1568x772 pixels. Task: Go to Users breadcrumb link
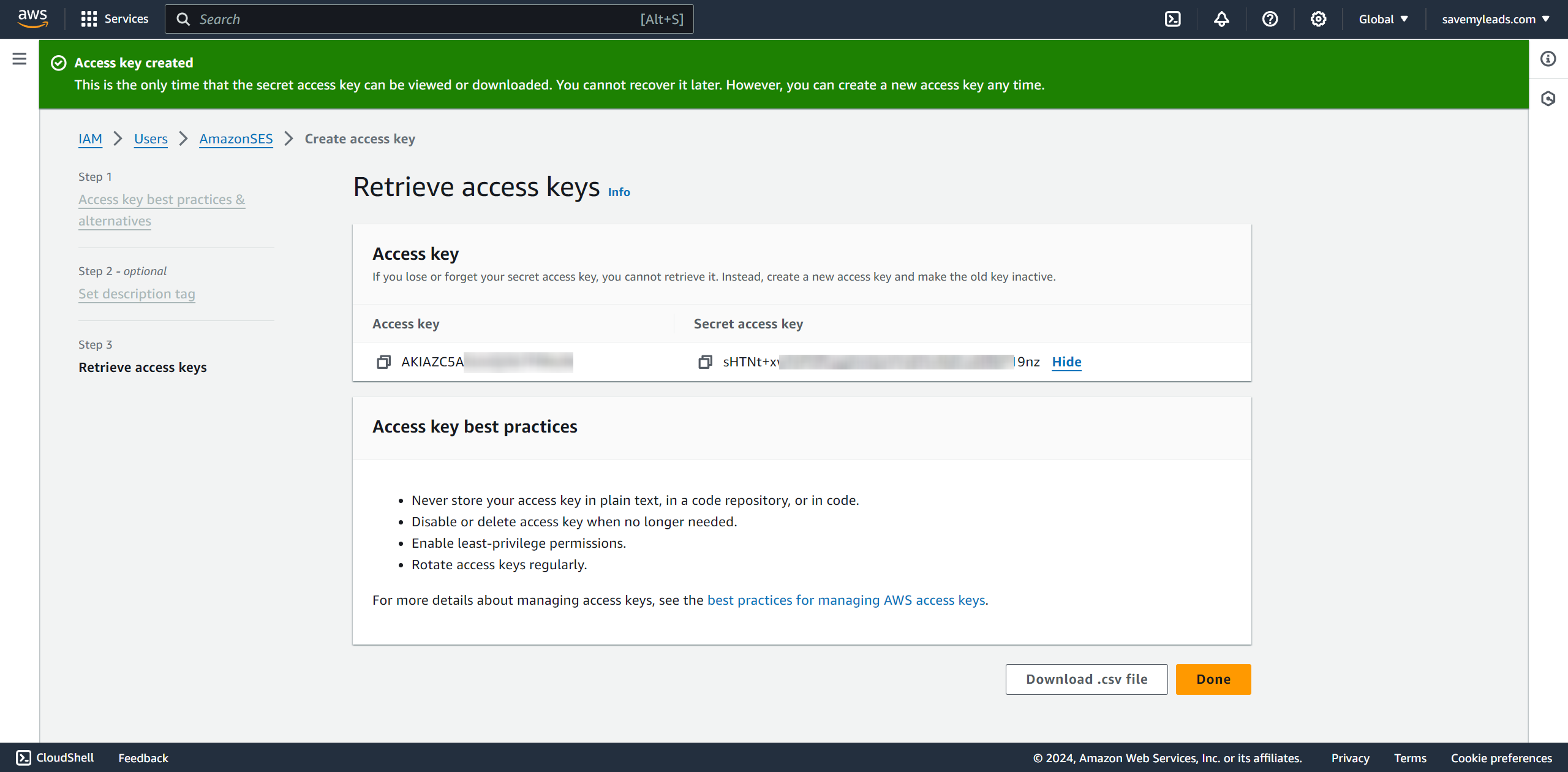(x=151, y=139)
